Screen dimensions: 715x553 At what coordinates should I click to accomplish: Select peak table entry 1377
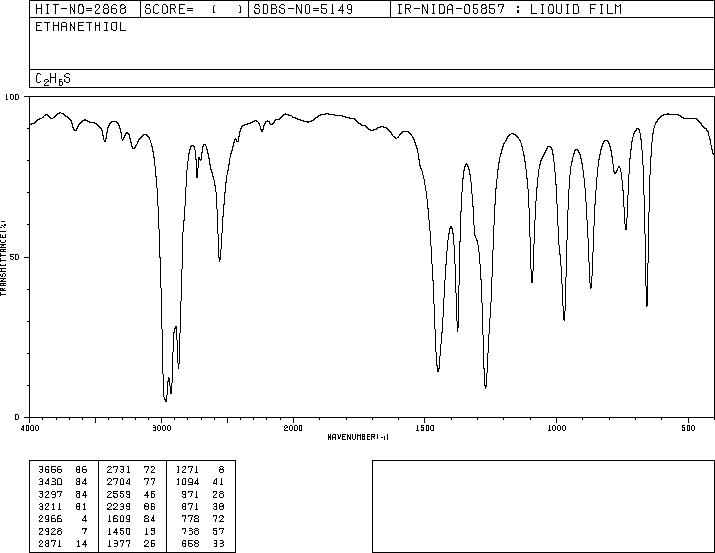(x=119, y=544)
